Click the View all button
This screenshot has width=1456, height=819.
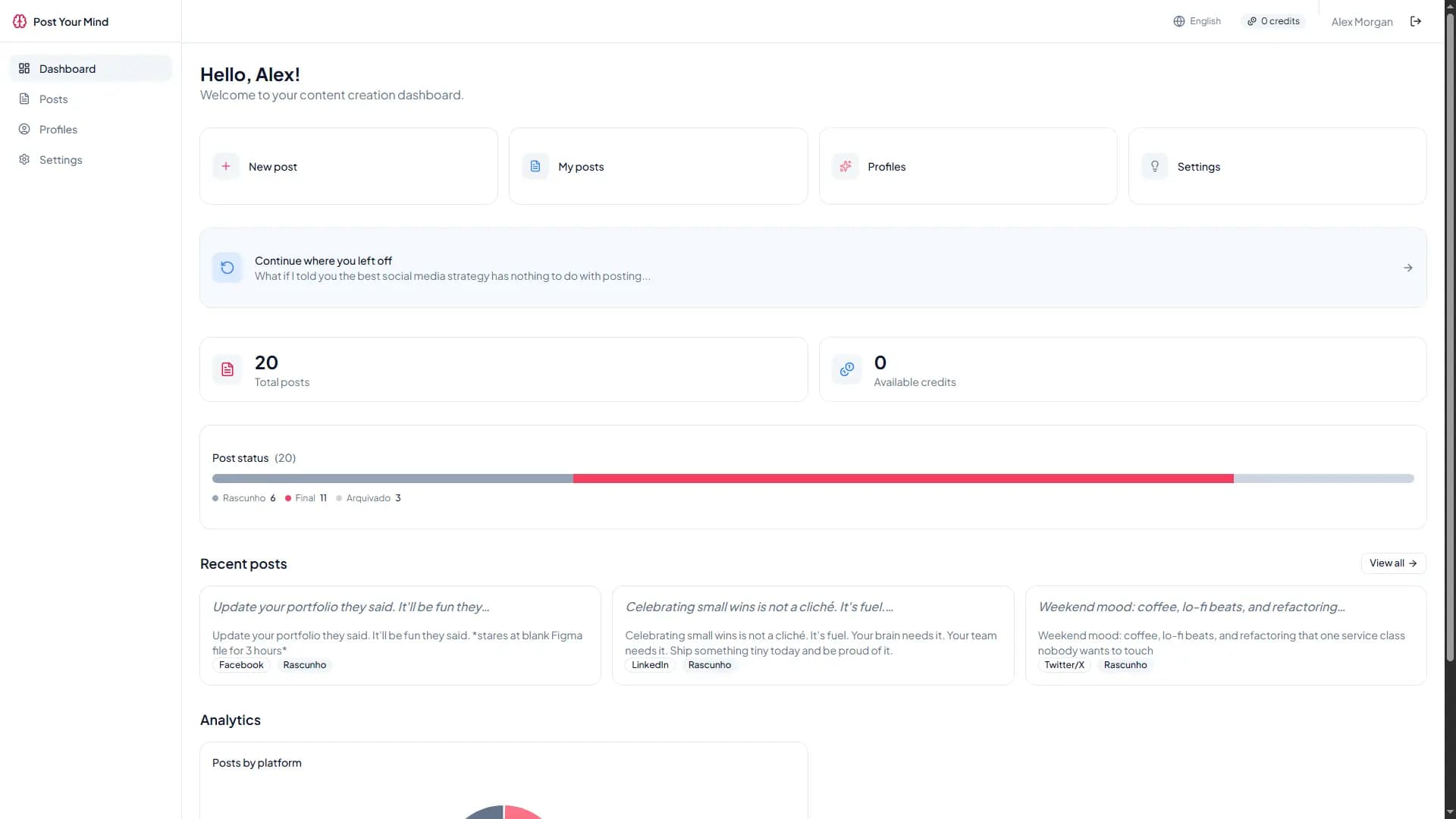pyautogui.click(x=1393, y=563)
